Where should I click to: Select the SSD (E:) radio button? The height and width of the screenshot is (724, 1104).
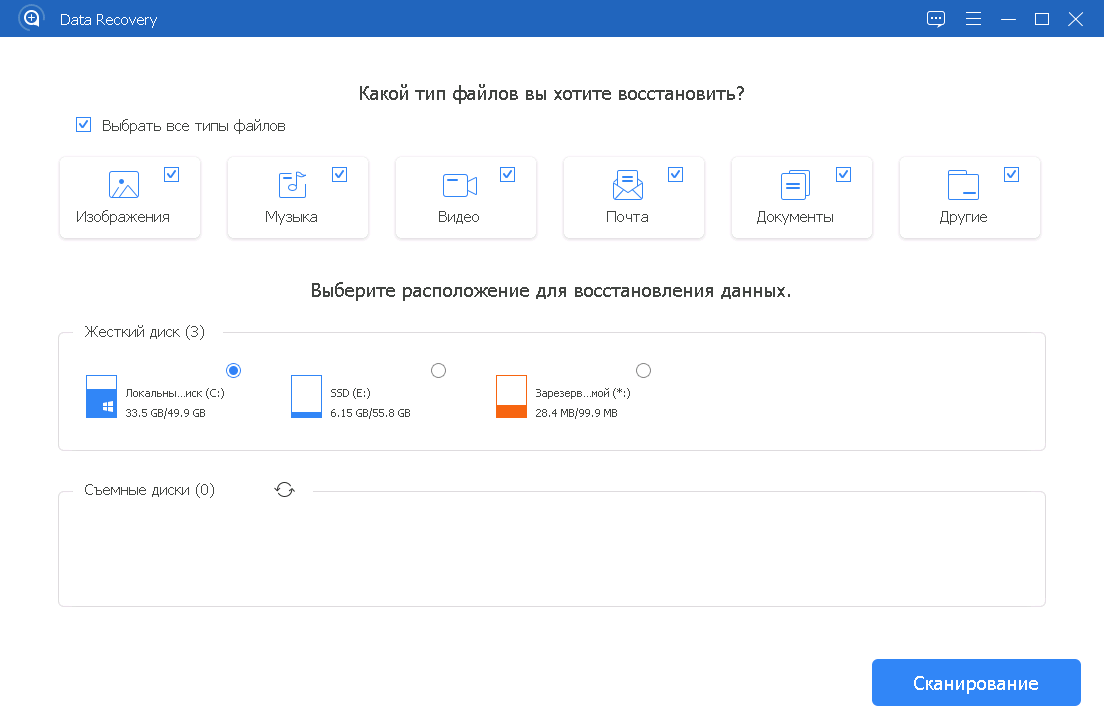438,370
